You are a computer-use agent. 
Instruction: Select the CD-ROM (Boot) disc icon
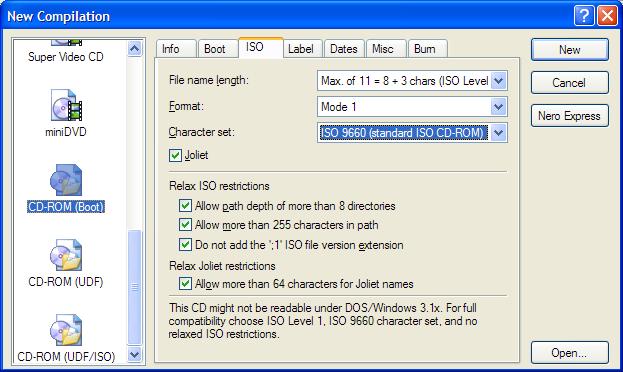(x=66, y=180)
